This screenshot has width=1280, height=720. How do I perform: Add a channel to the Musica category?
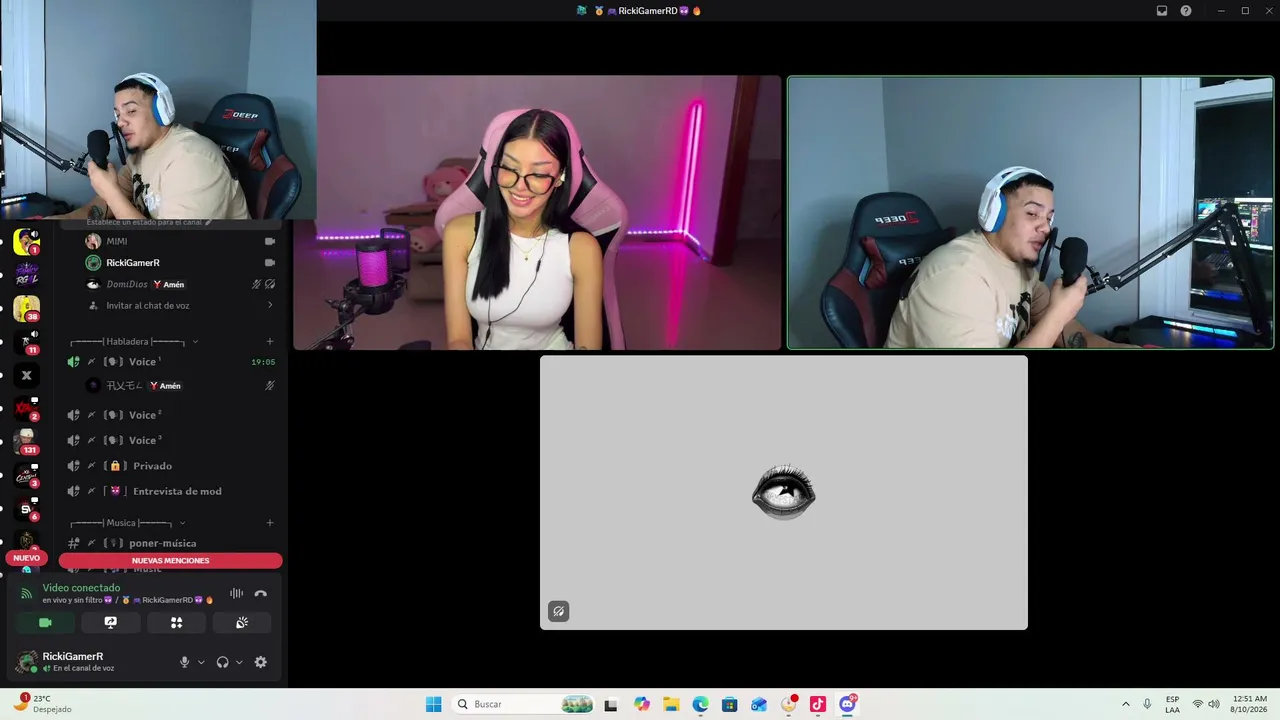click(270, 523)
